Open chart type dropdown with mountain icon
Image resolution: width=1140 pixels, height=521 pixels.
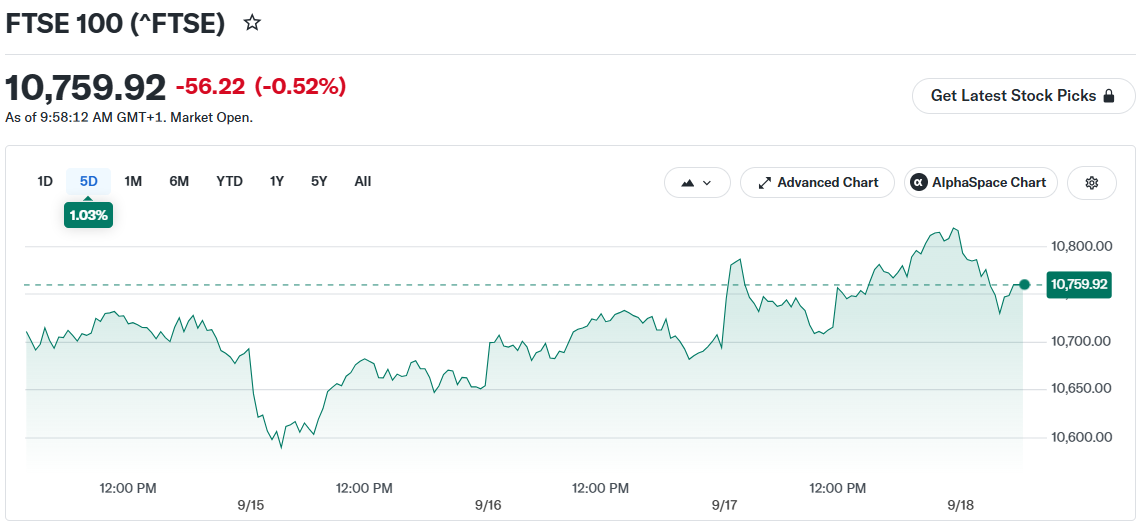[697, 182]
